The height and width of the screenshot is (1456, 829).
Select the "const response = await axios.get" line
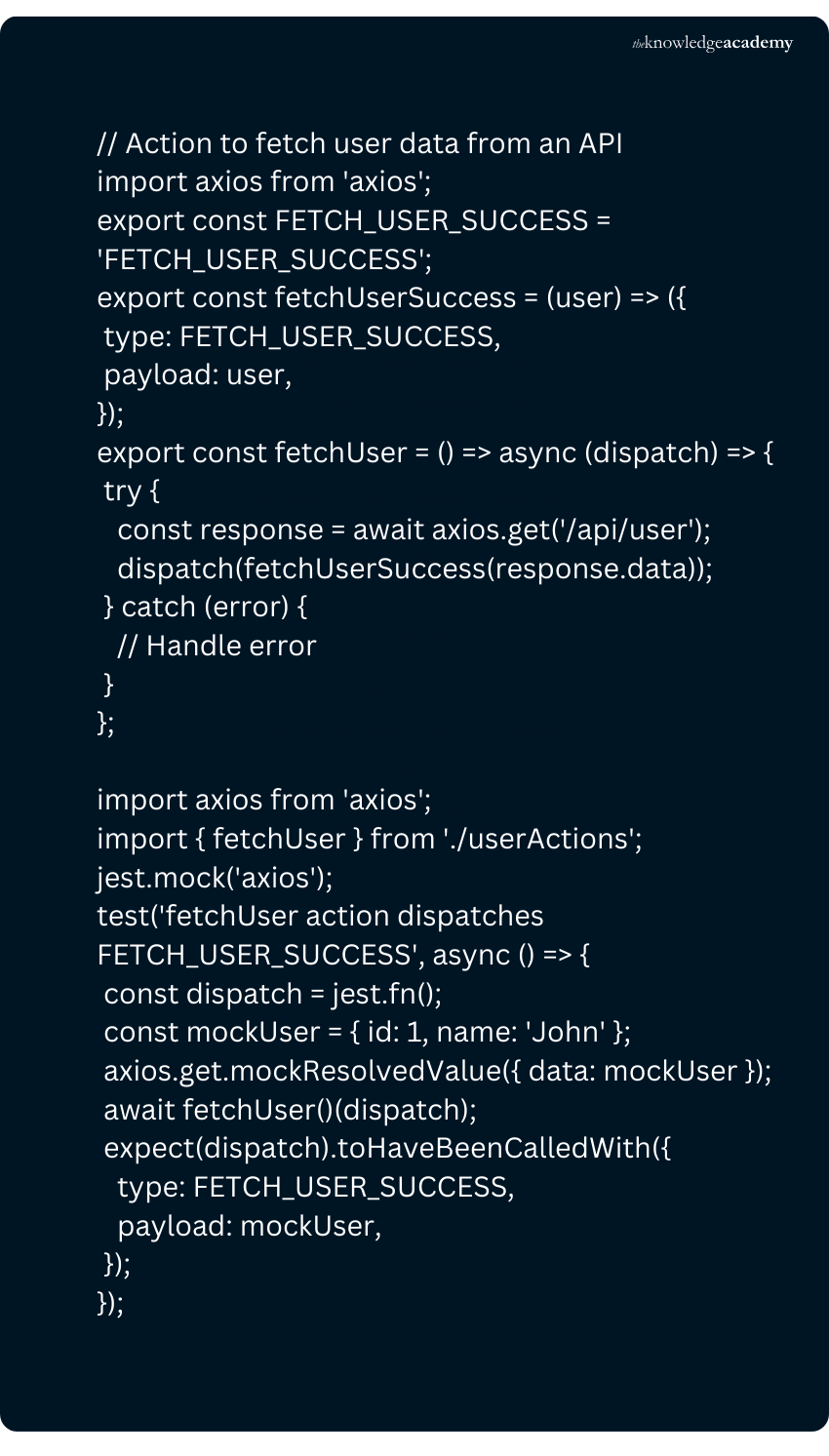point(414,530)
